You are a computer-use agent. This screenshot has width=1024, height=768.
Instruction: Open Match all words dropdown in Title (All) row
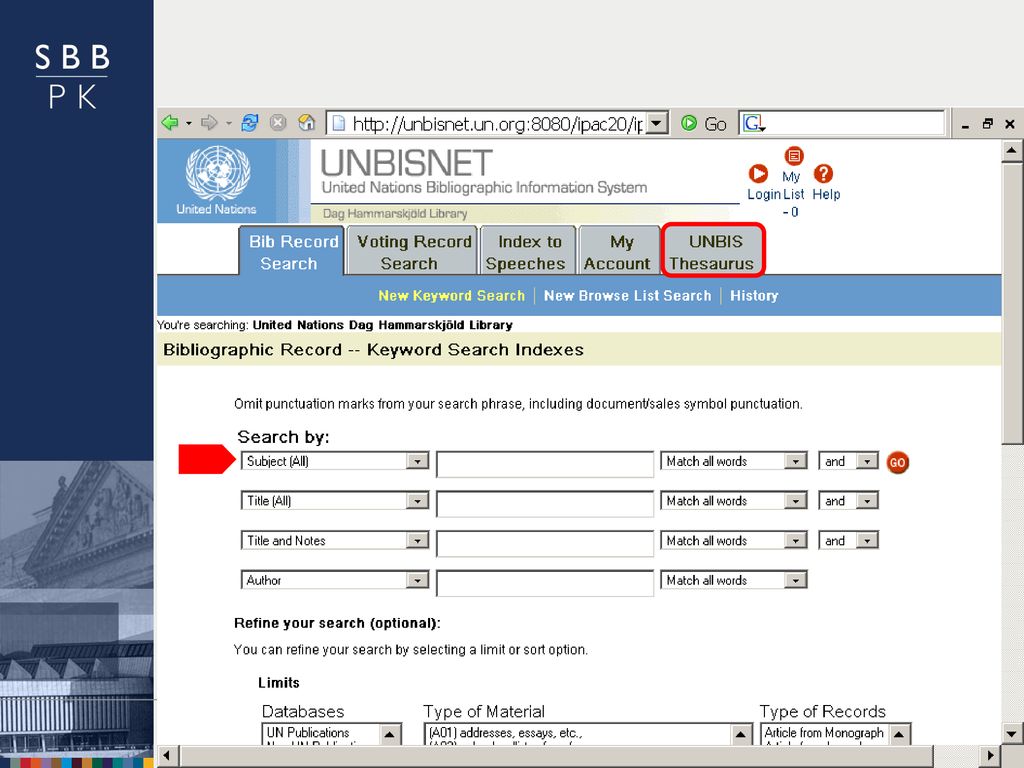[x=795, y=502]
